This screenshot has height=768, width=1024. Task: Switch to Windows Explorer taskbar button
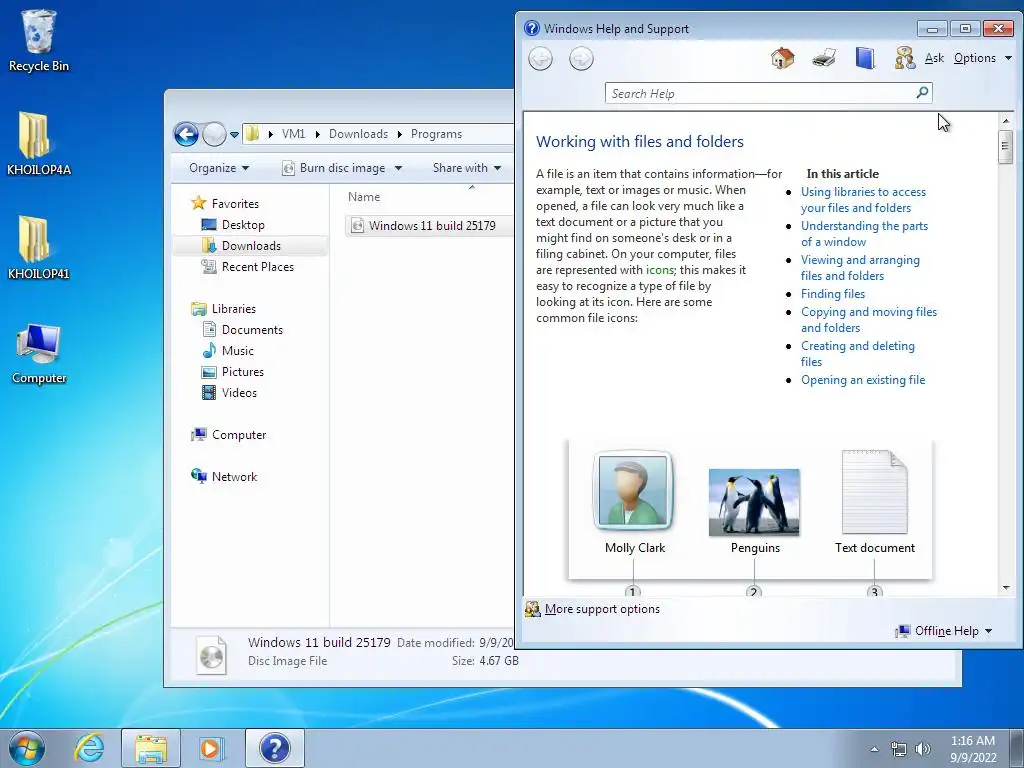point(151,748)
